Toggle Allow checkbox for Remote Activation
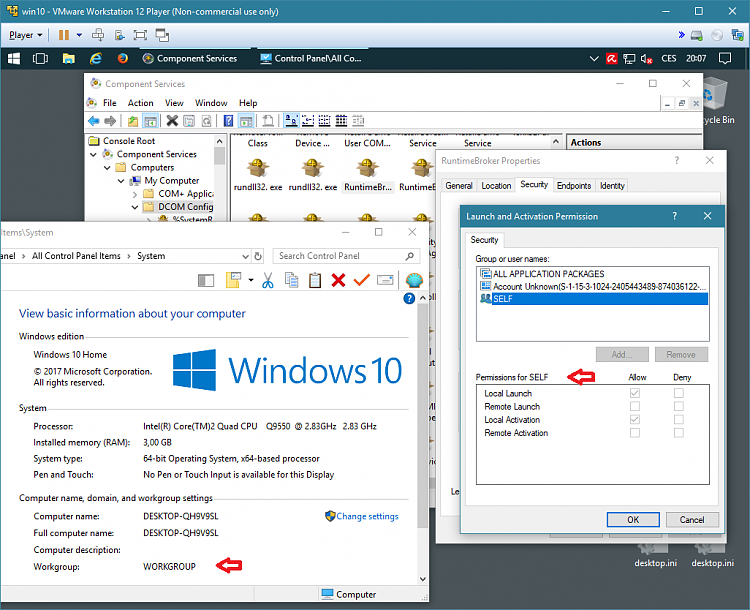The image size is (750, 610). [635, 433]
